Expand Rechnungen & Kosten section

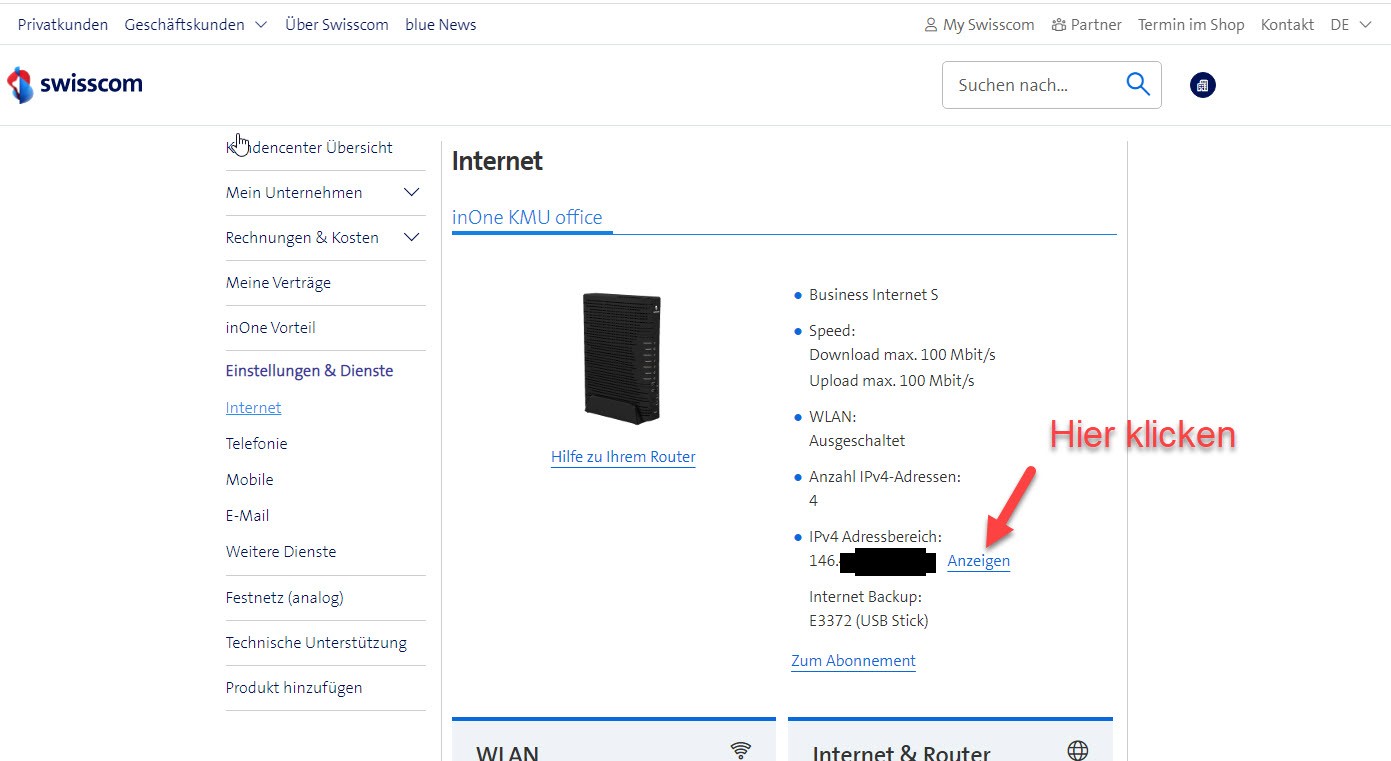click(411, 238)
